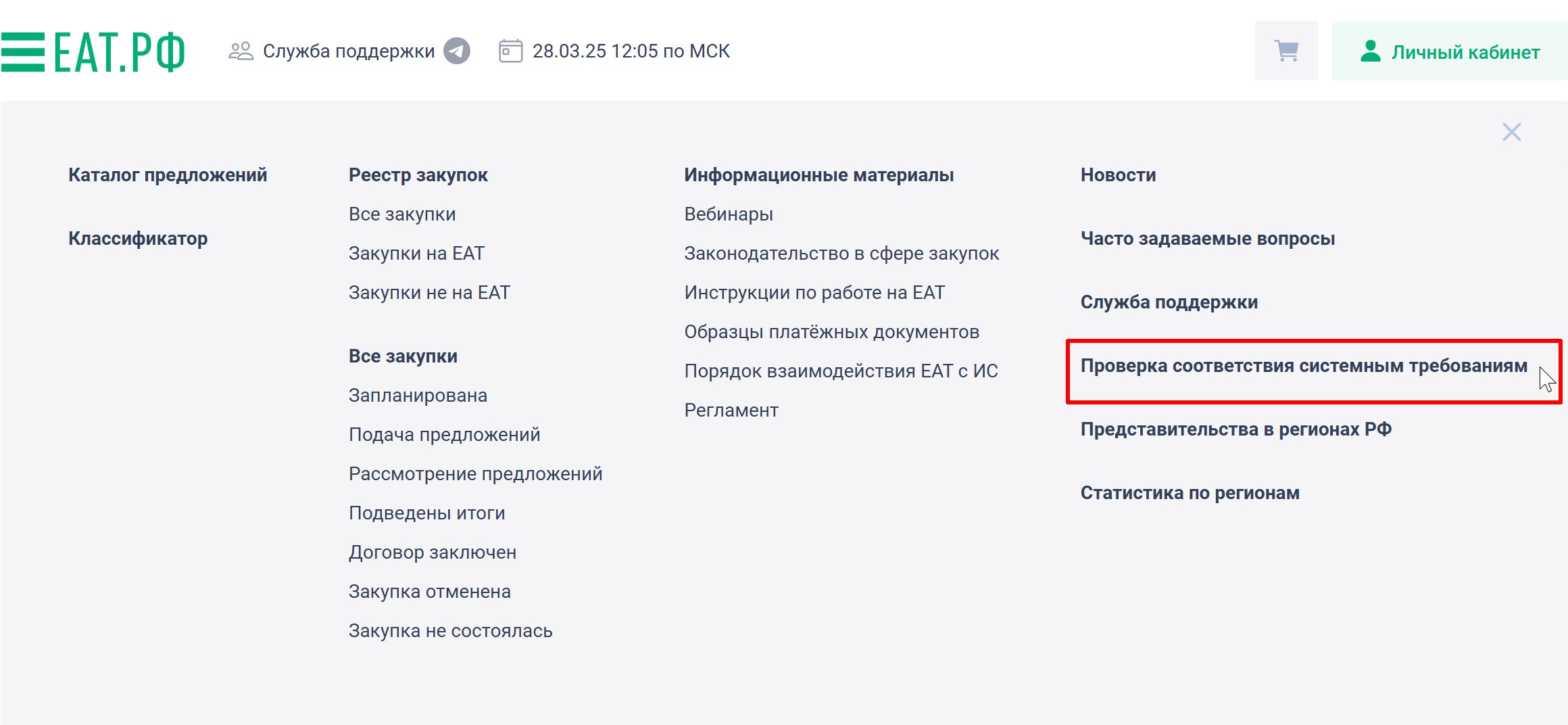Open the shopping cart
Image resolution: width=1568 pixels, height=725 pixels.
point(1286,50)
